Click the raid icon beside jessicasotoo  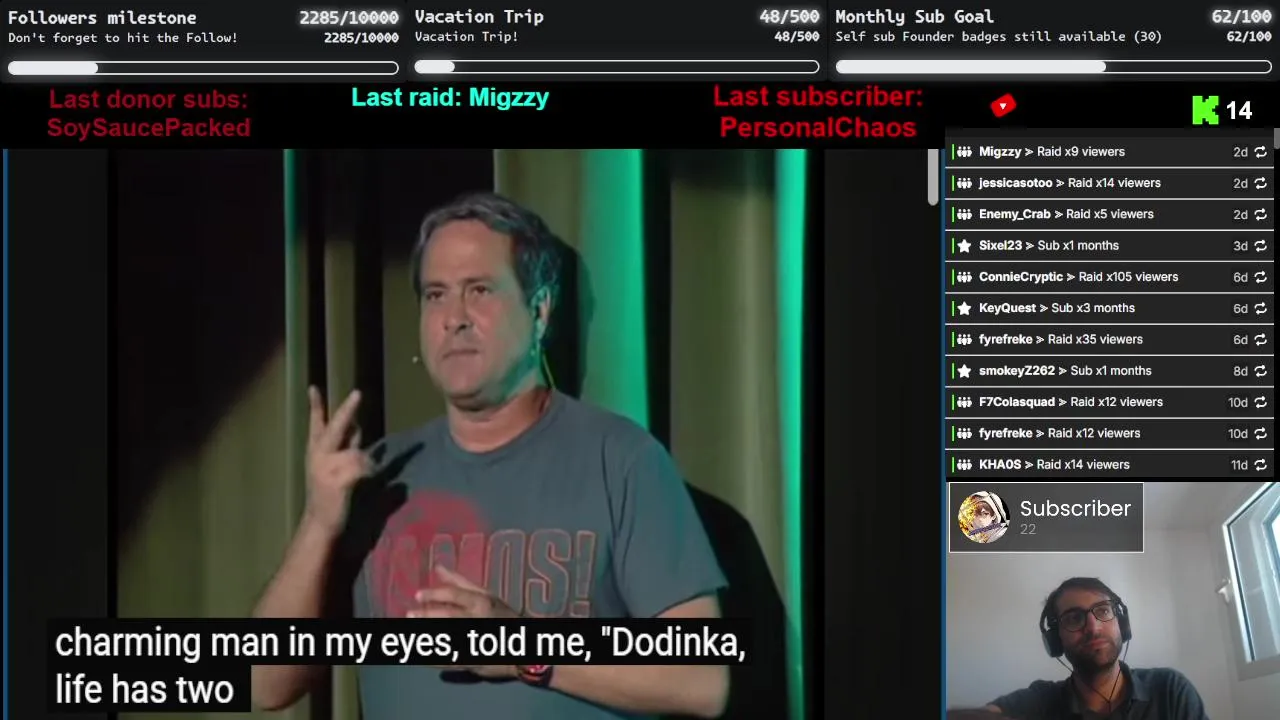click(964, 183)
